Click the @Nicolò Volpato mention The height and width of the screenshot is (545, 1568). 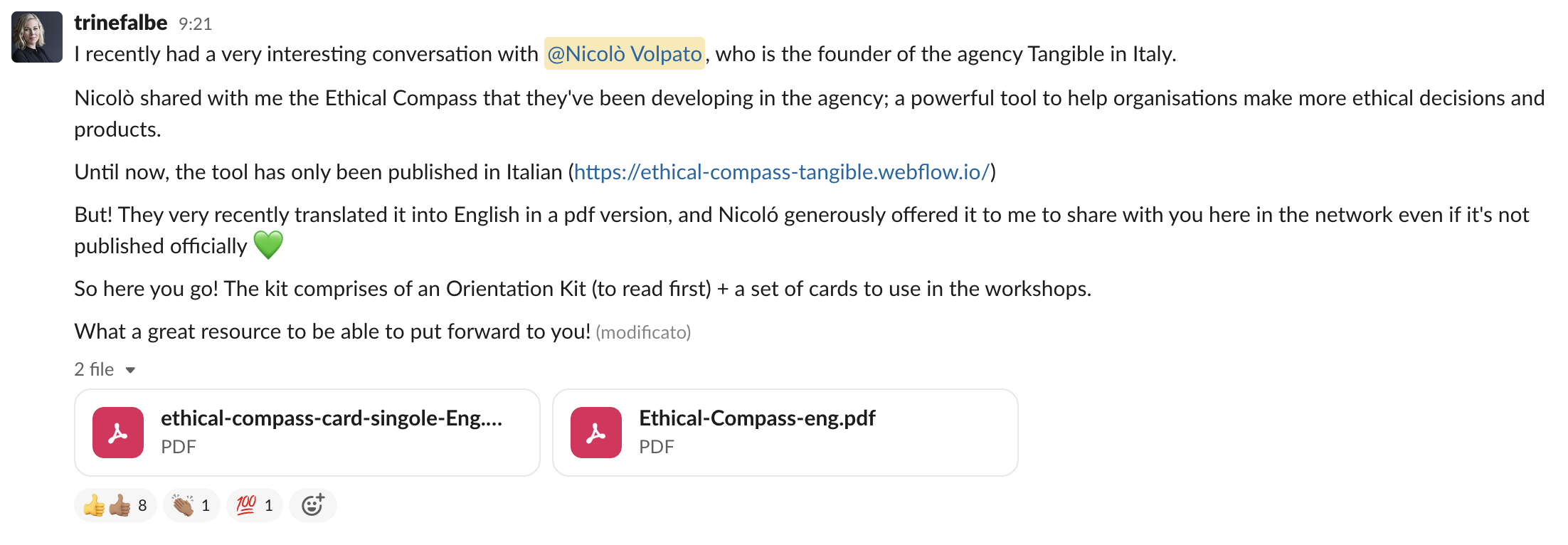pos(625,53)
